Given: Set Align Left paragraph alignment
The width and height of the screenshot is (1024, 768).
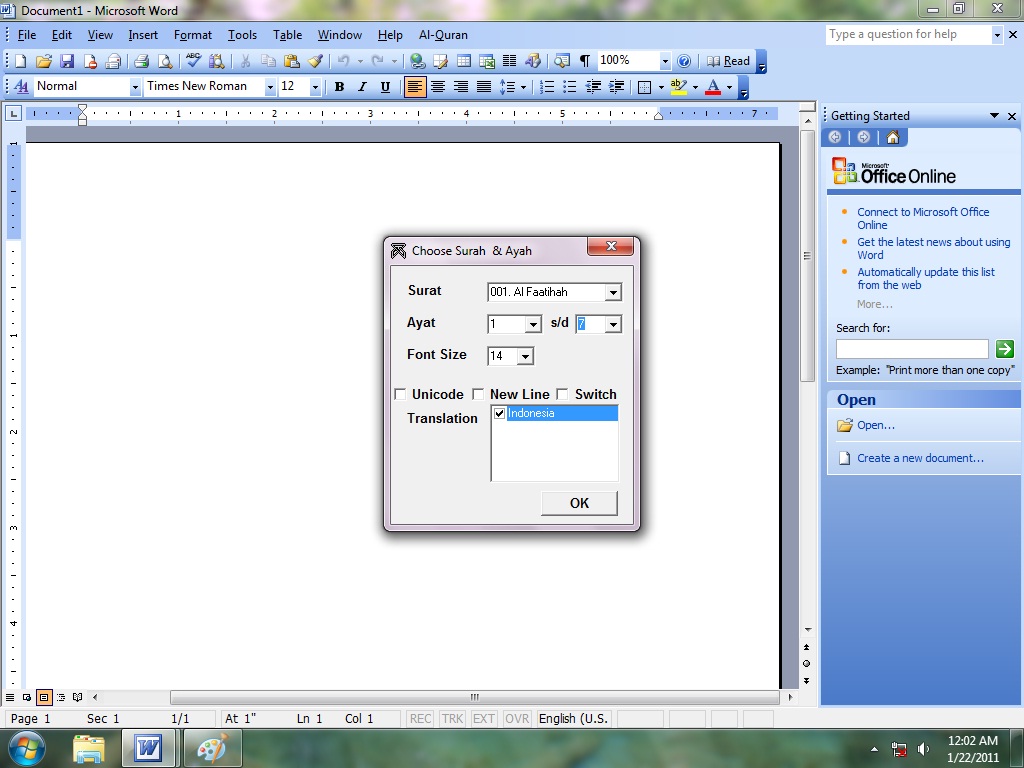Looking at the screenshot, I should coord(415,87).
